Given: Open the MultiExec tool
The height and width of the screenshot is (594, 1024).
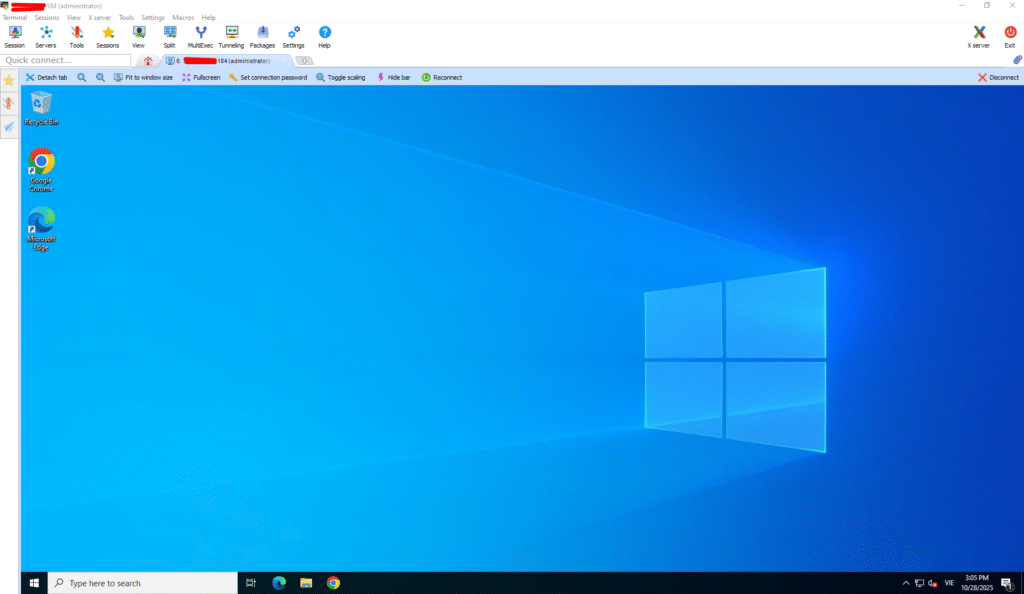Looking at the screenshot, I should point(200,37).
